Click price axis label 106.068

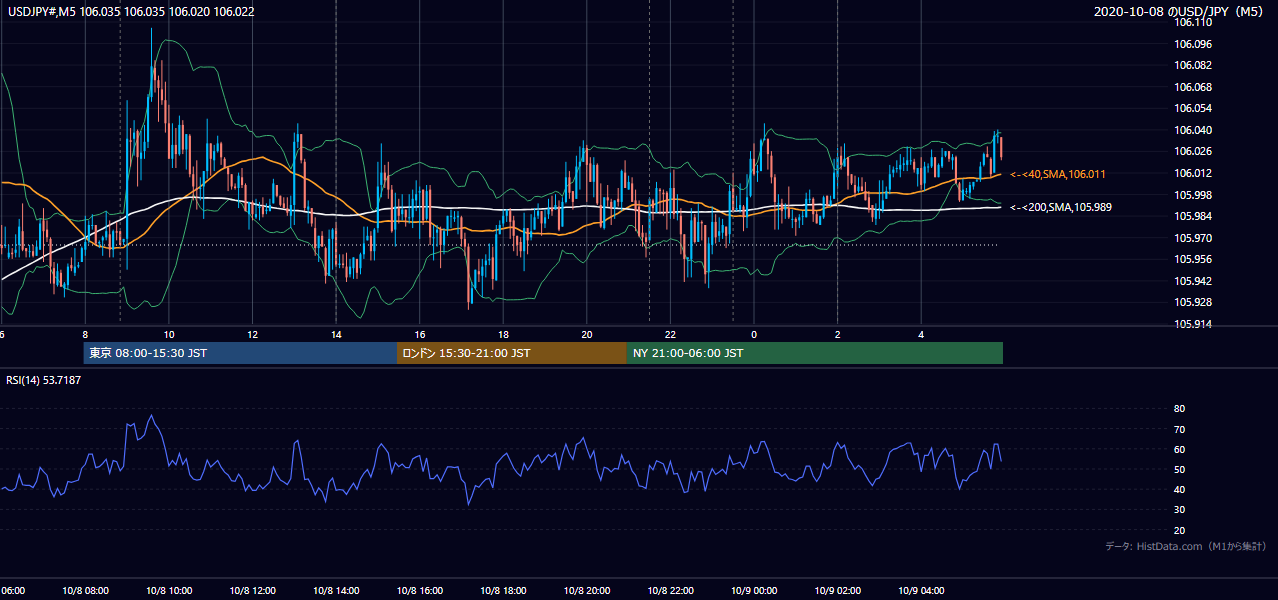pyautogui.click(x=1194, y=87)
